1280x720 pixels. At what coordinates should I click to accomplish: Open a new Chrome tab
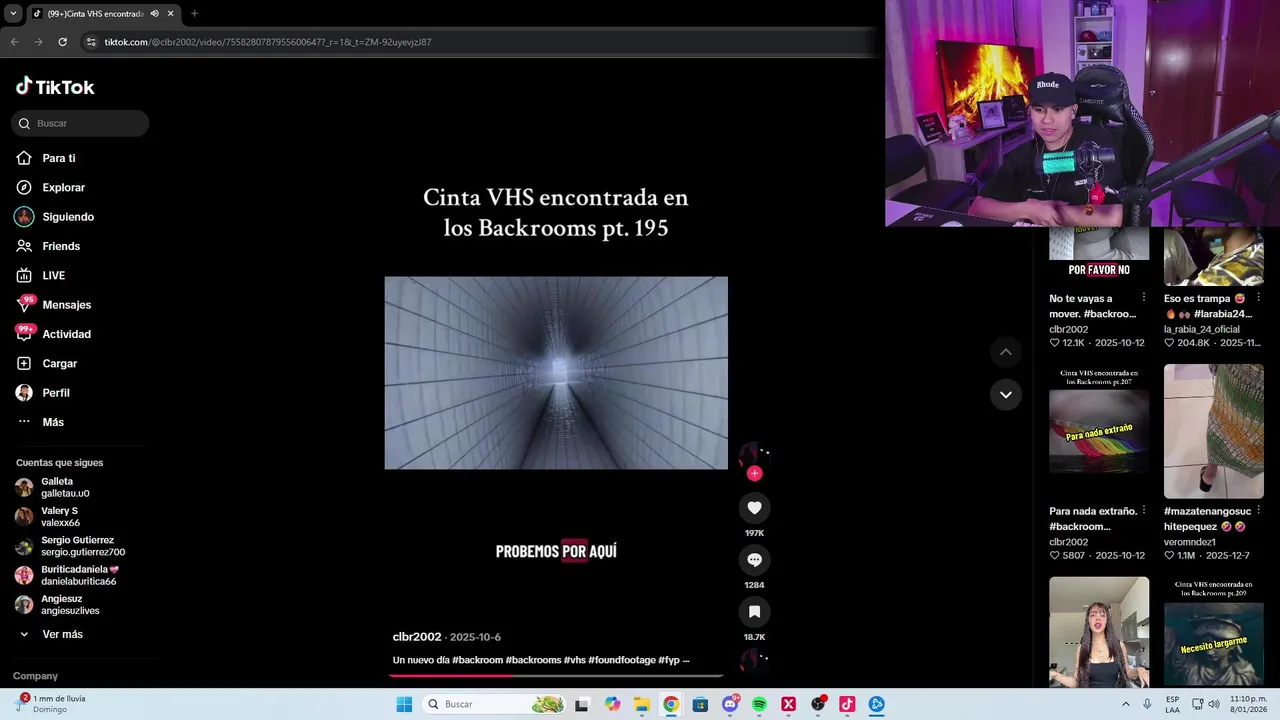tap(194, 13)
